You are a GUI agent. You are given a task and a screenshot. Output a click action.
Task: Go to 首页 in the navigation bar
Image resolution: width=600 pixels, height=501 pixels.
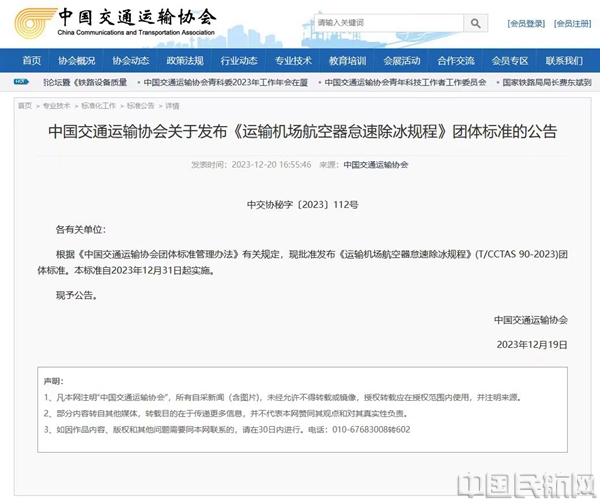(x=31, y=60)
